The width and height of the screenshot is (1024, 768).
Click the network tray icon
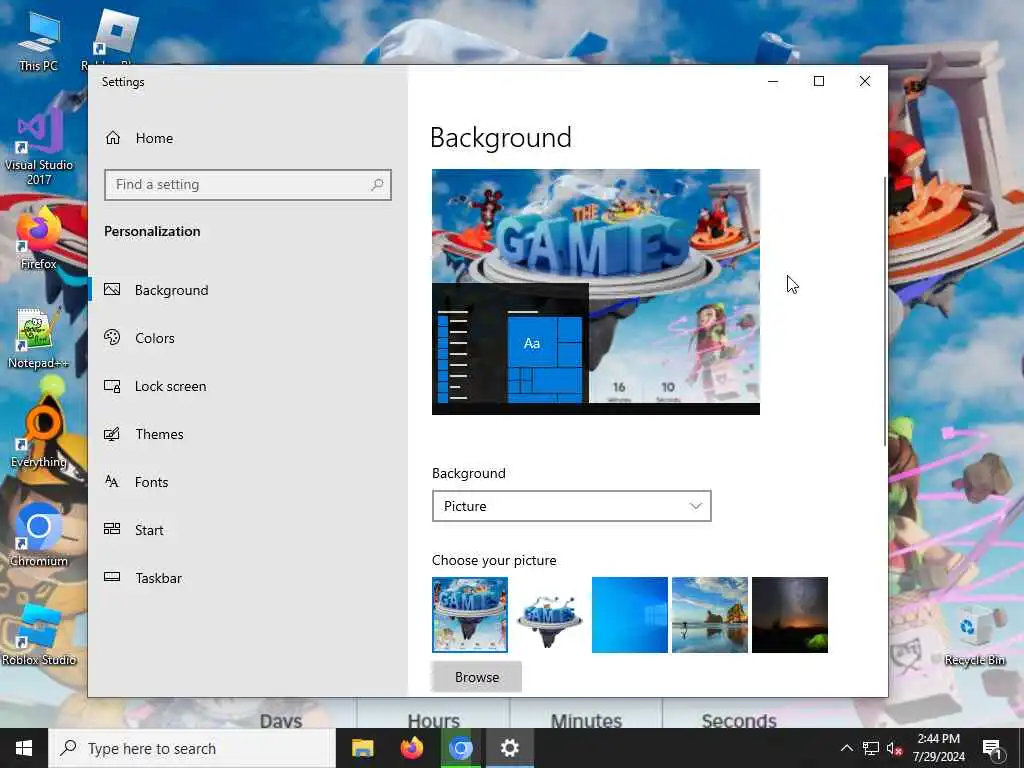[871, 748]
